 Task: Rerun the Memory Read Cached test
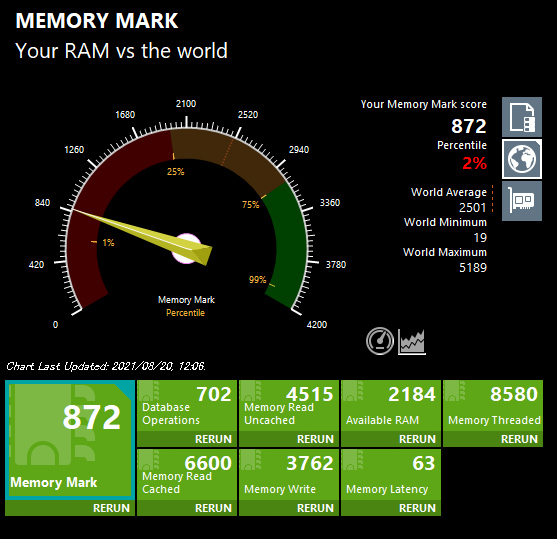(213, 508)
